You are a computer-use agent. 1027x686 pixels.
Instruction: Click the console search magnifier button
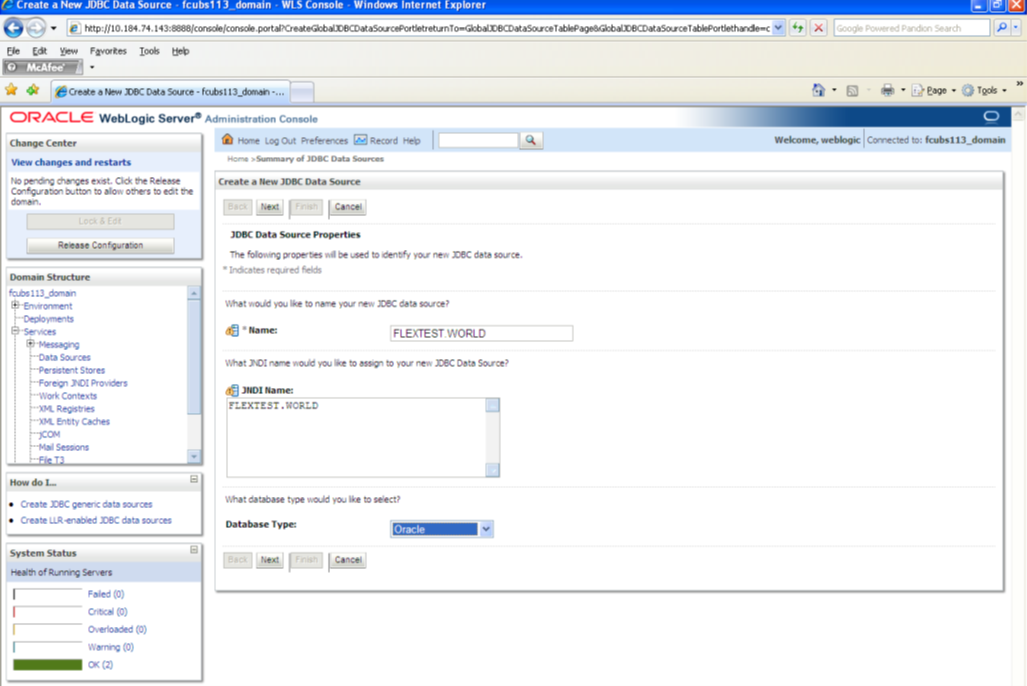click(531, 140)
